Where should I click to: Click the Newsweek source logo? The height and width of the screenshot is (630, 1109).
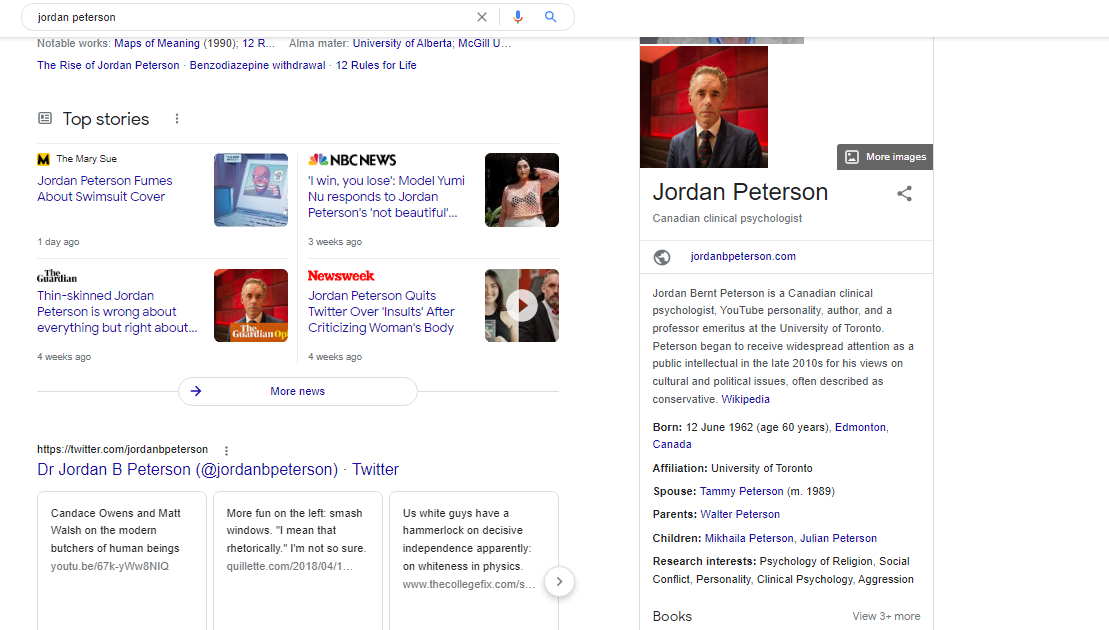point(341,276)
